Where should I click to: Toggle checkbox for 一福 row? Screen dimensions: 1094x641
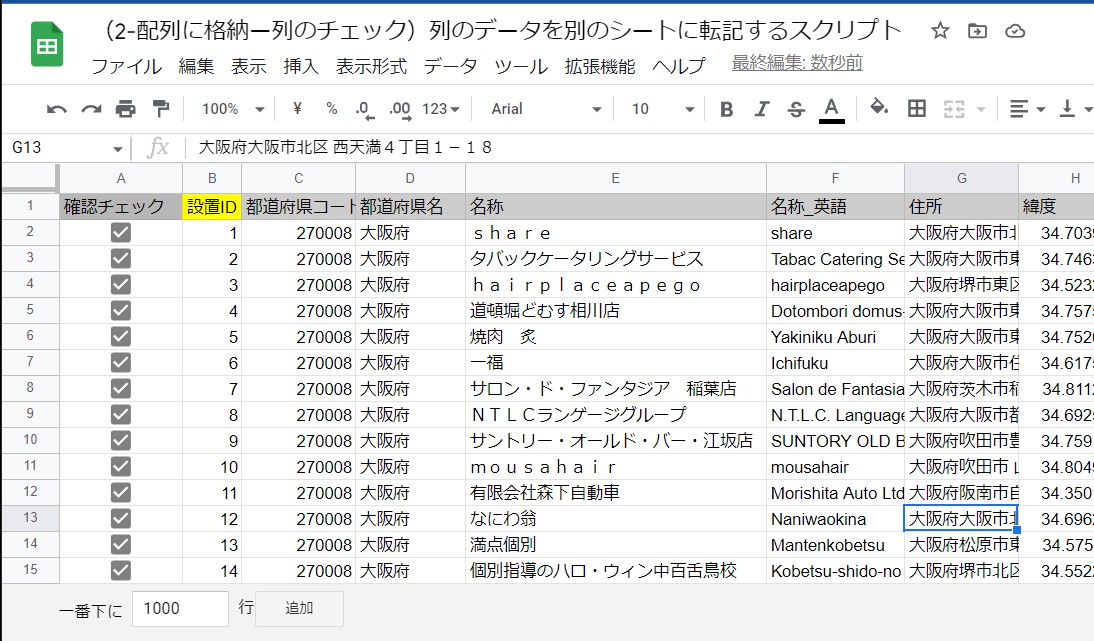(x=121, y=363)
